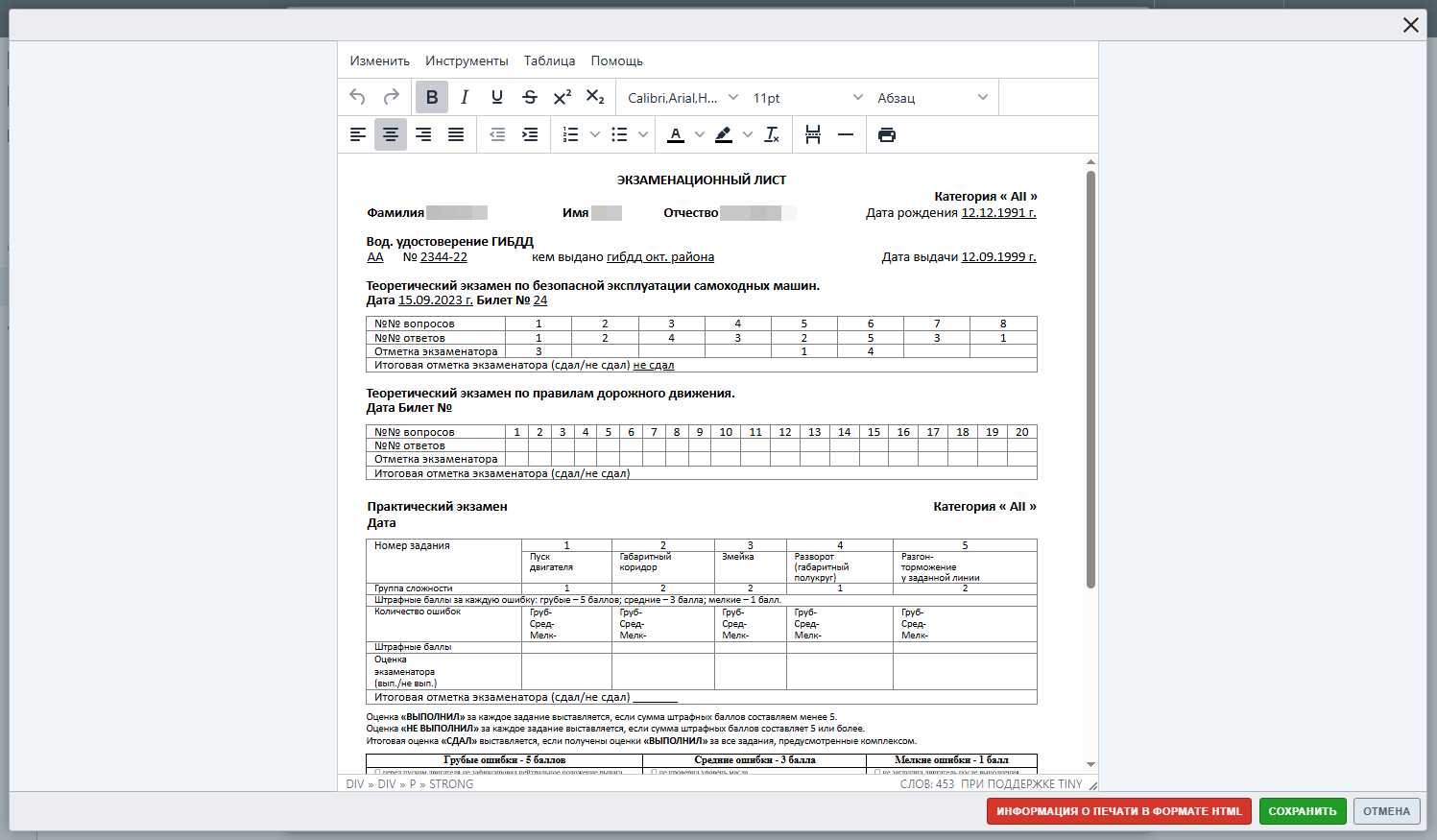Click the Группа сложности row label

click(413, 588)
